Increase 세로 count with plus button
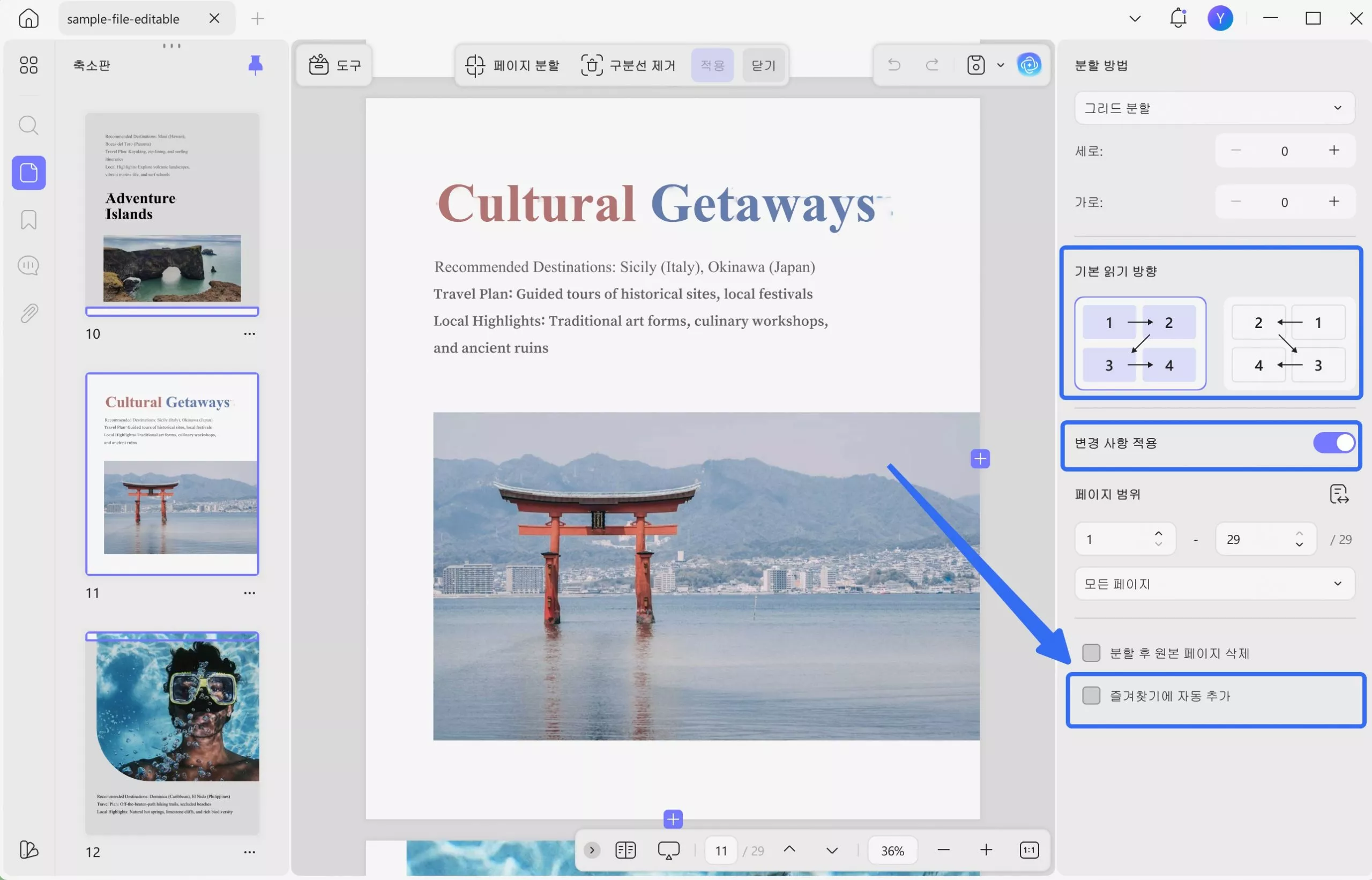This screenshot has width=1372, height=880. point(1334,150)
